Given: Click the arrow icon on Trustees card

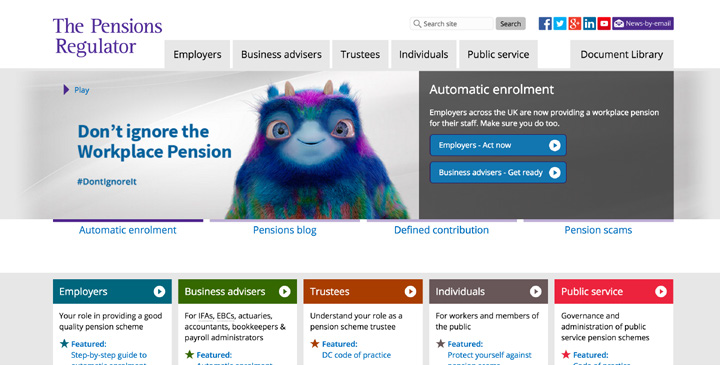Looking at the screenshot, I should pos(410,291).
